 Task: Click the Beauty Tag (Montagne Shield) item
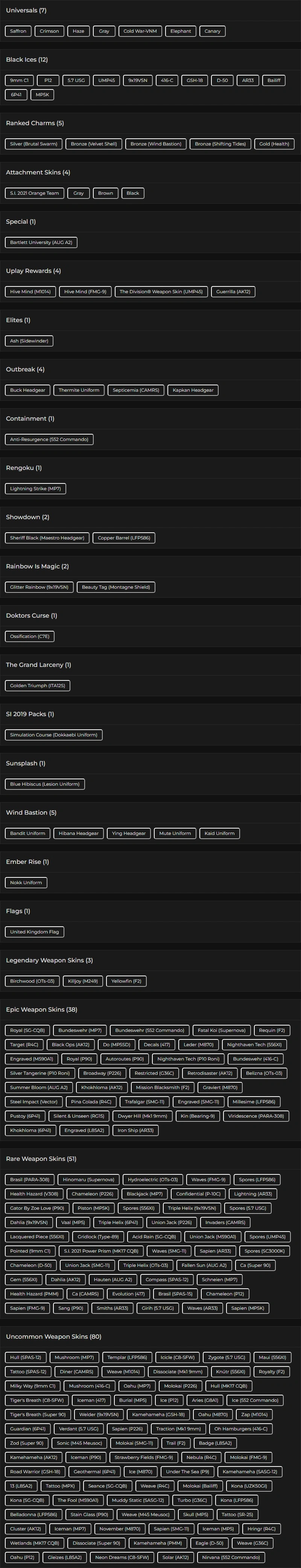click(116, 588)
